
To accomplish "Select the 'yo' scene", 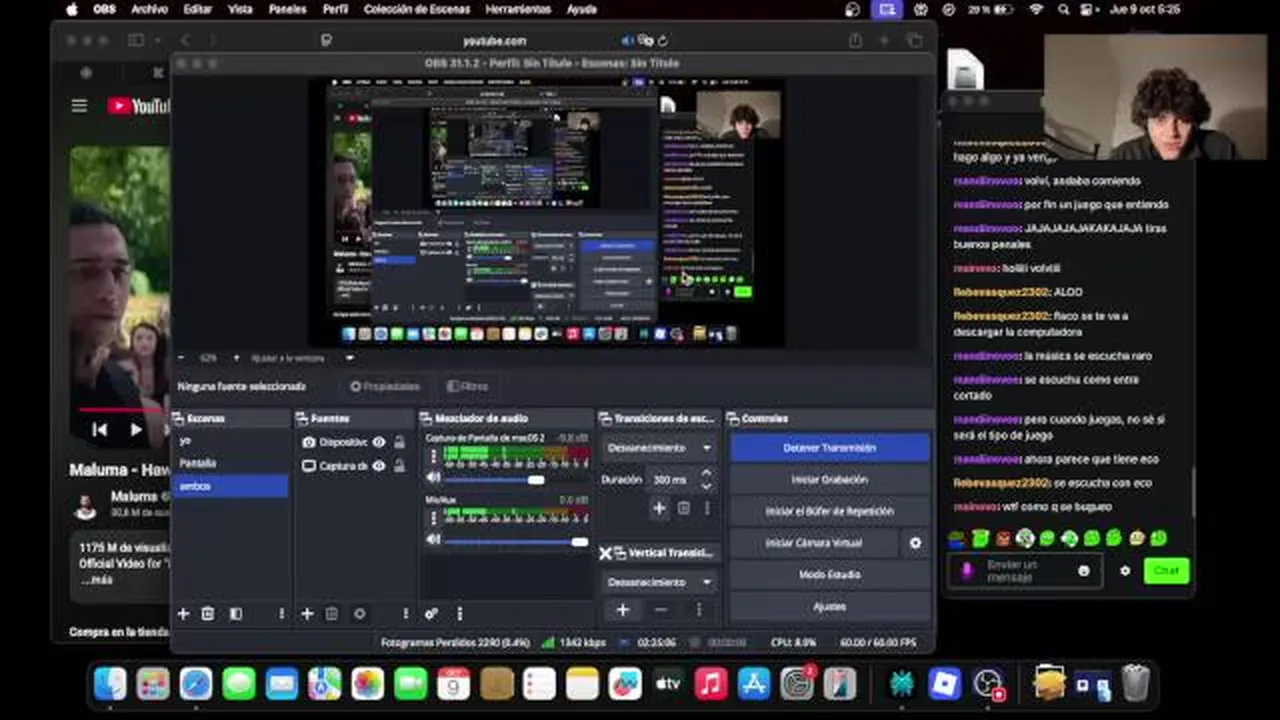I will (230, 441).
